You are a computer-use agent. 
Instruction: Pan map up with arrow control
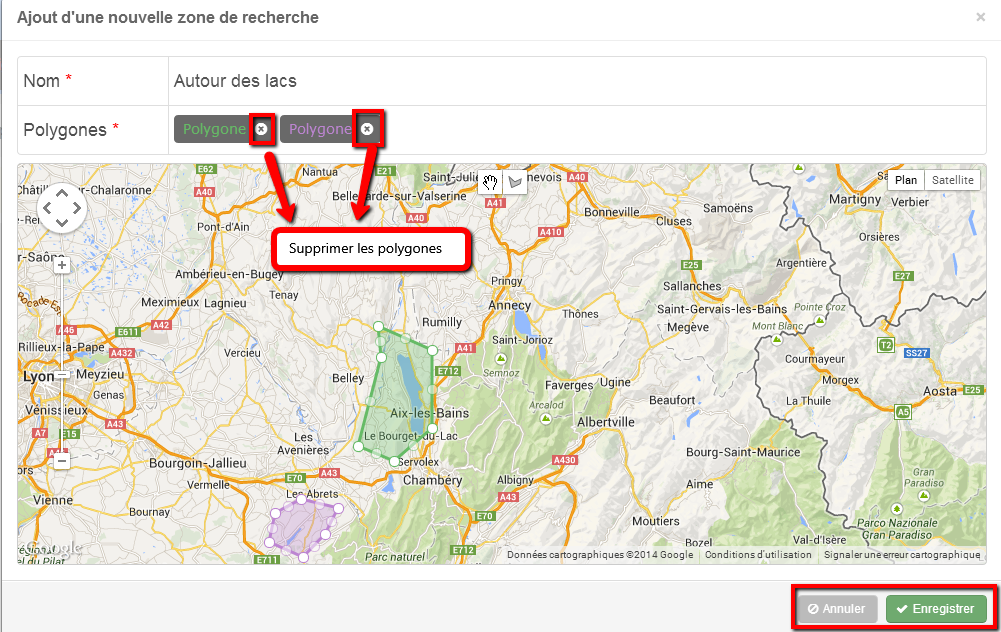pos(62,193)
